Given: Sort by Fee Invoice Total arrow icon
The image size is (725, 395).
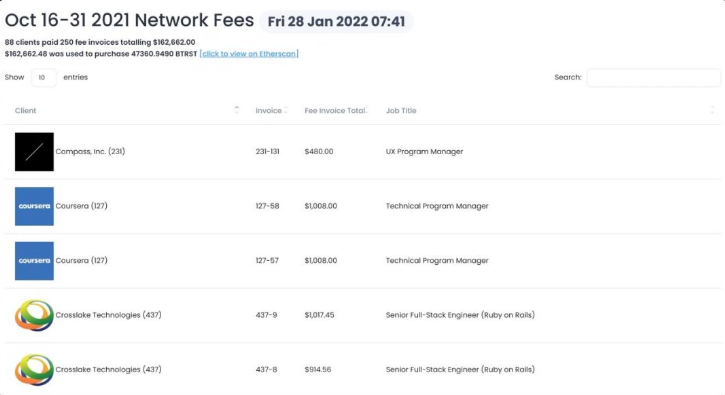Looking at the screenshot, I should 367,110.
